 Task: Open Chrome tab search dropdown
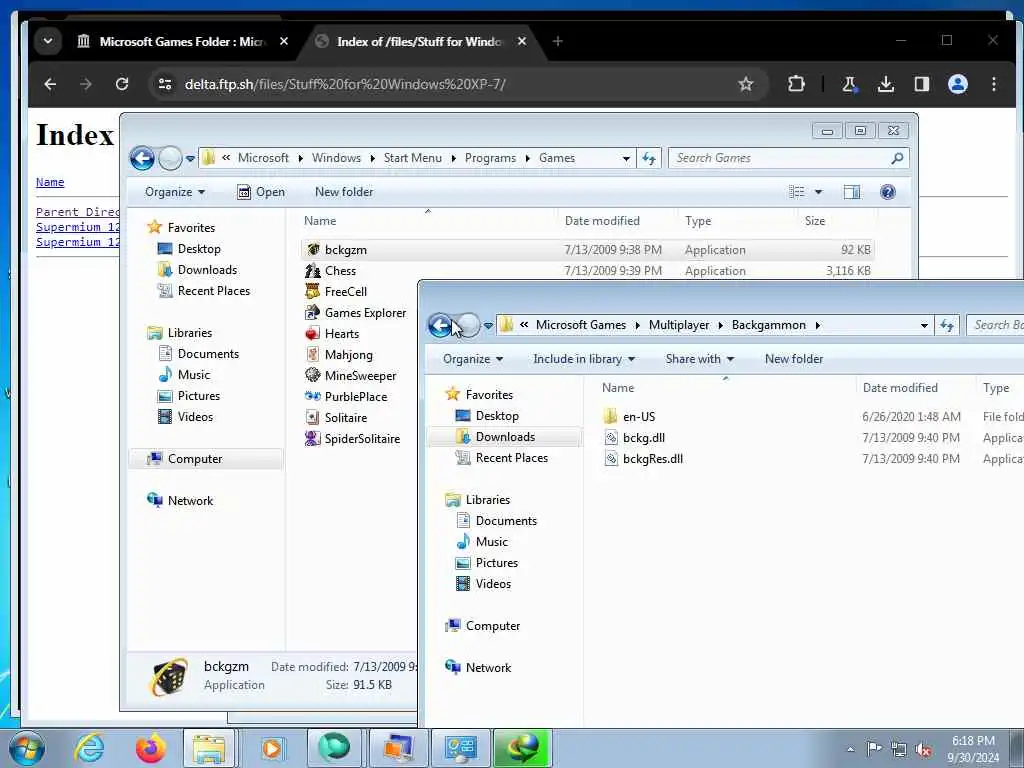(x=48, y=41)
